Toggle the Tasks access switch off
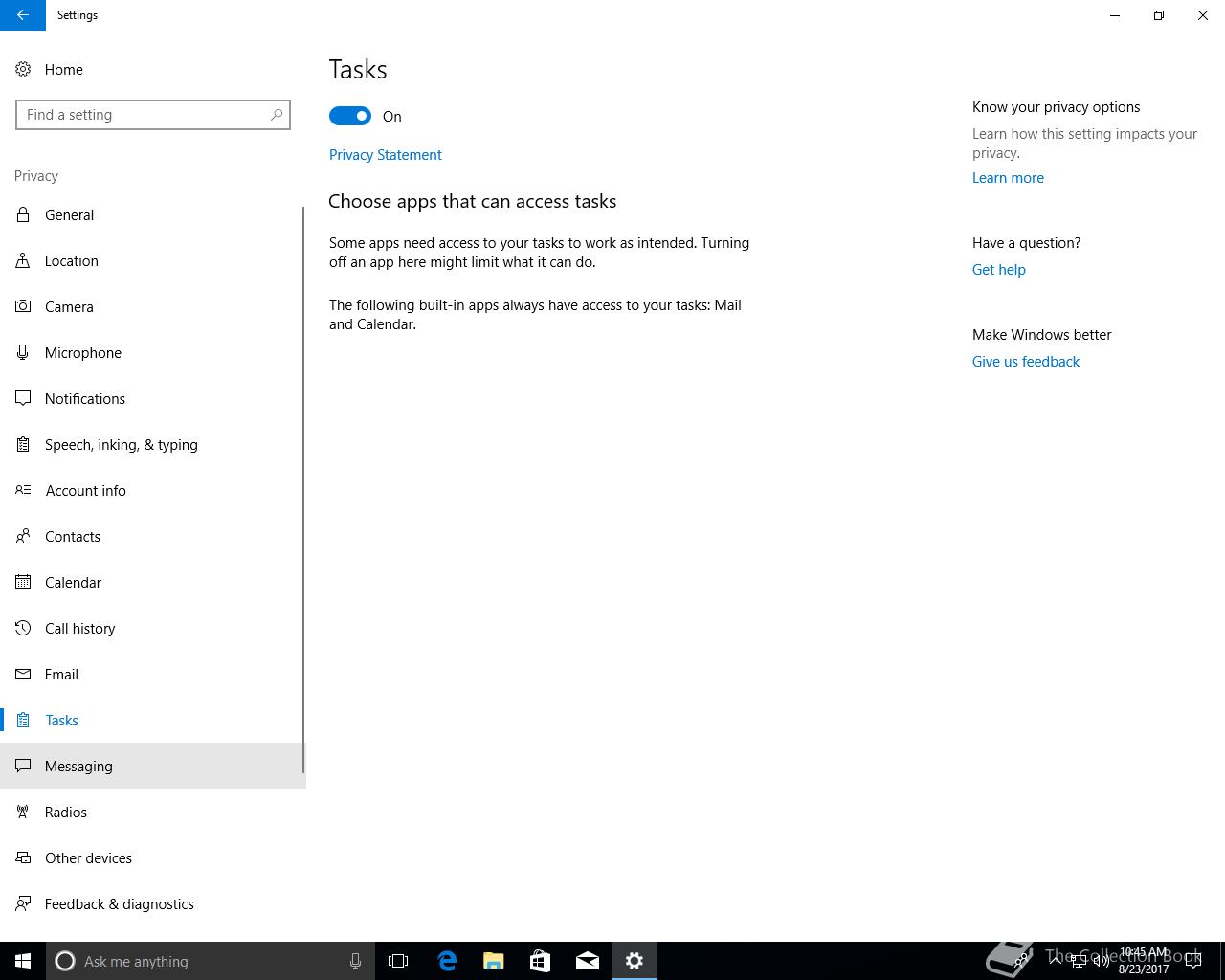The image size is (1225, 980). 350,116
